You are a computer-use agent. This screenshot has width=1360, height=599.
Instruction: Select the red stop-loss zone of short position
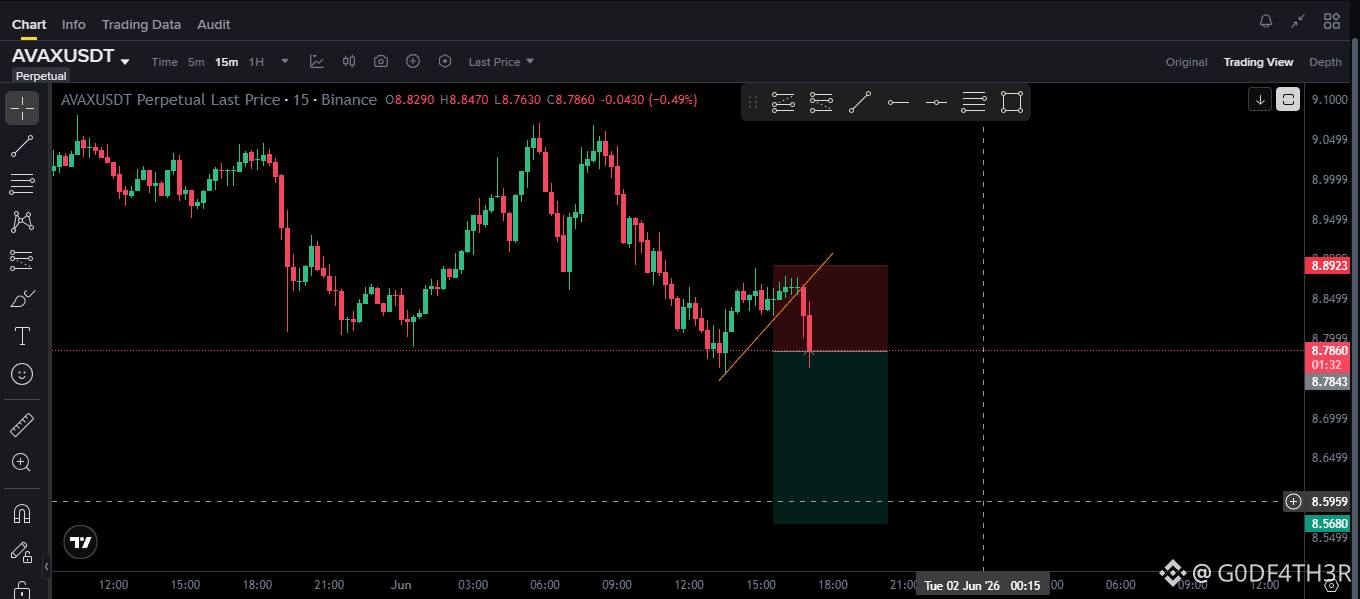[830, 308]
